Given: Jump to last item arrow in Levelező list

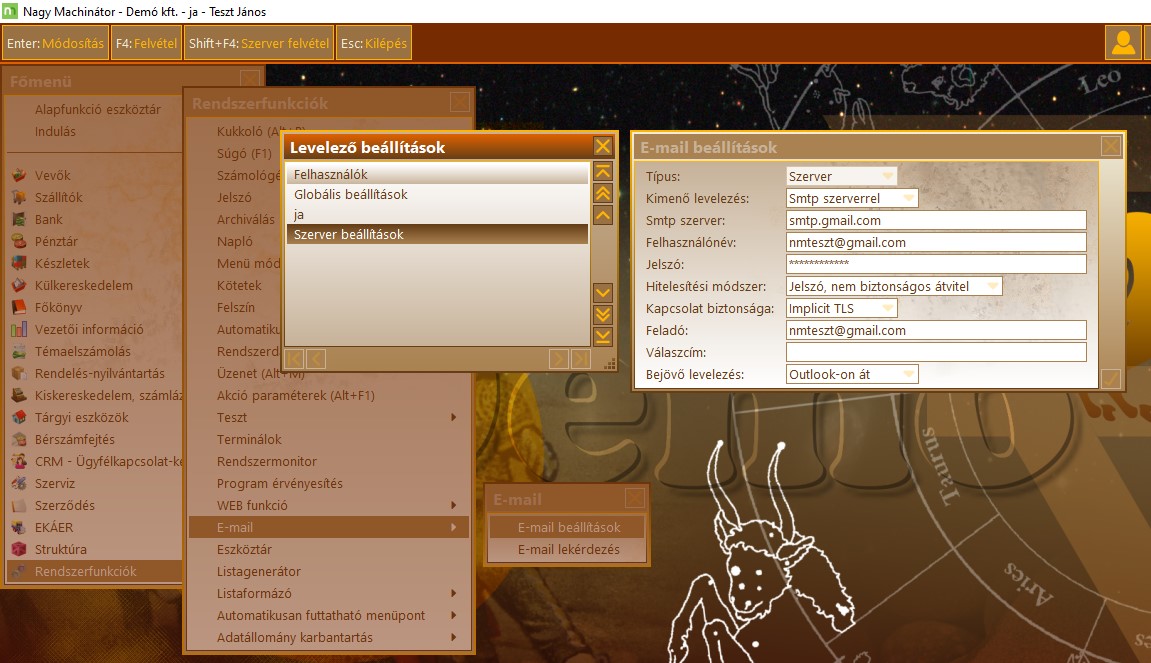Looking at the screenshot, I should [x=603, y=337].
